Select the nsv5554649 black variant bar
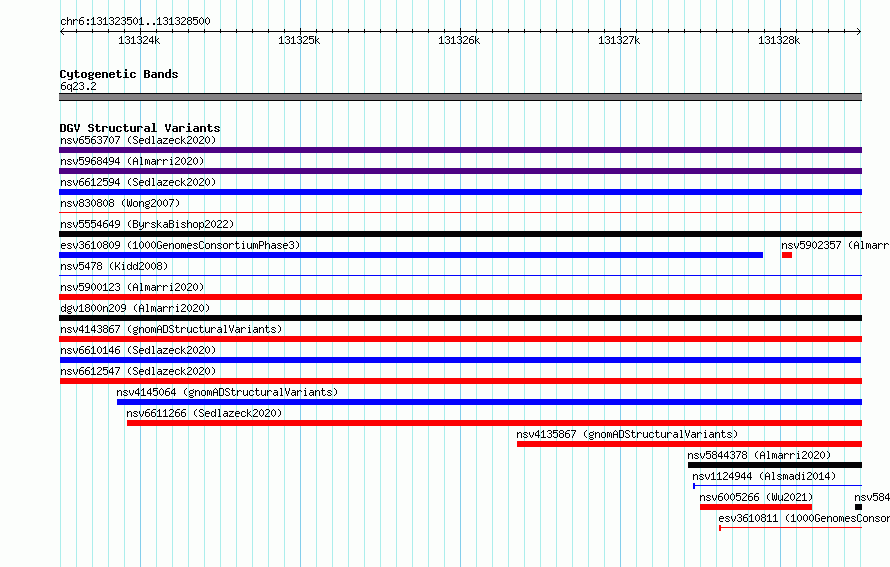The height and width of the screenshot is (567, 890). [460, 234]
